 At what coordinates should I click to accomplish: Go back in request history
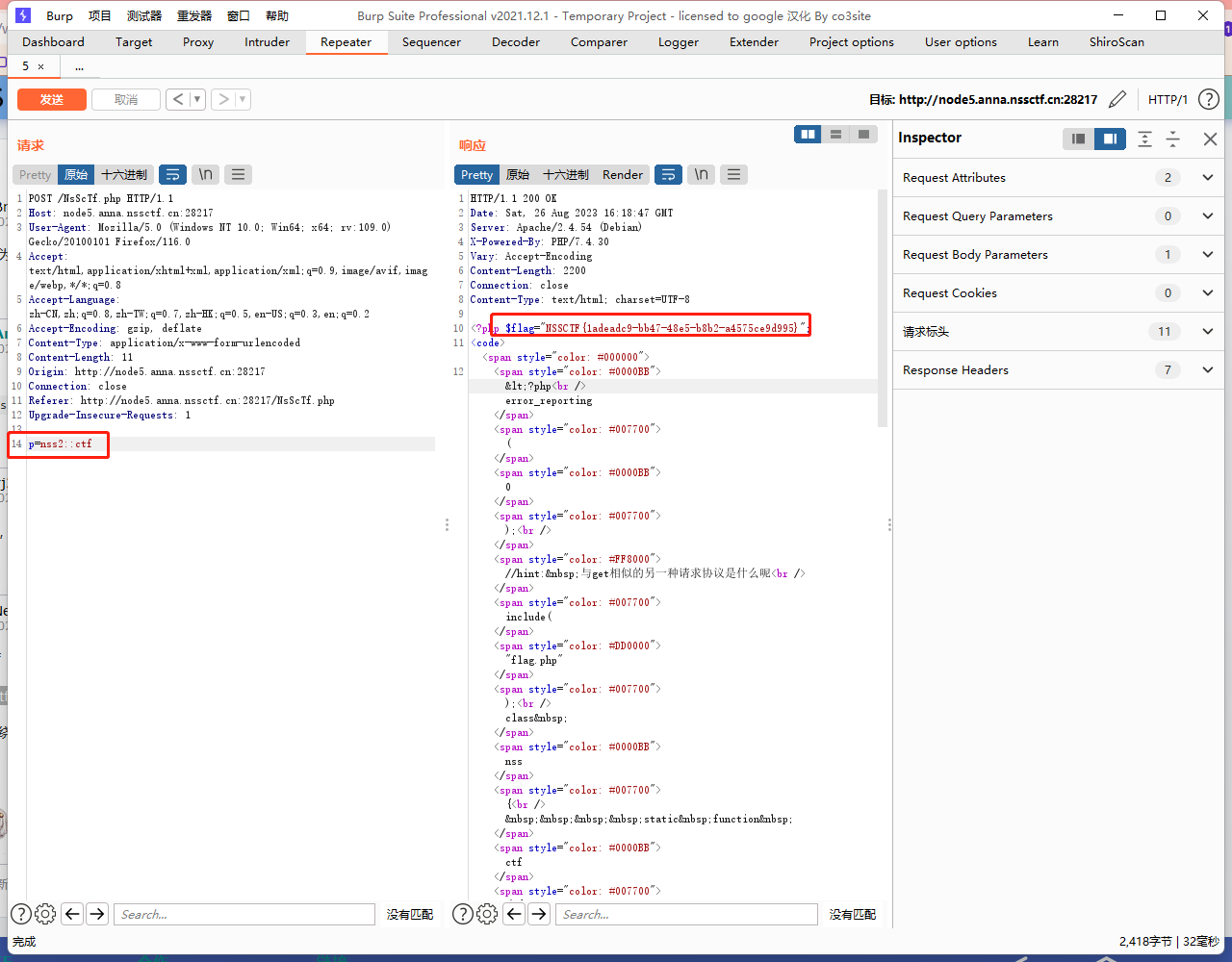(x=178, y=99)
